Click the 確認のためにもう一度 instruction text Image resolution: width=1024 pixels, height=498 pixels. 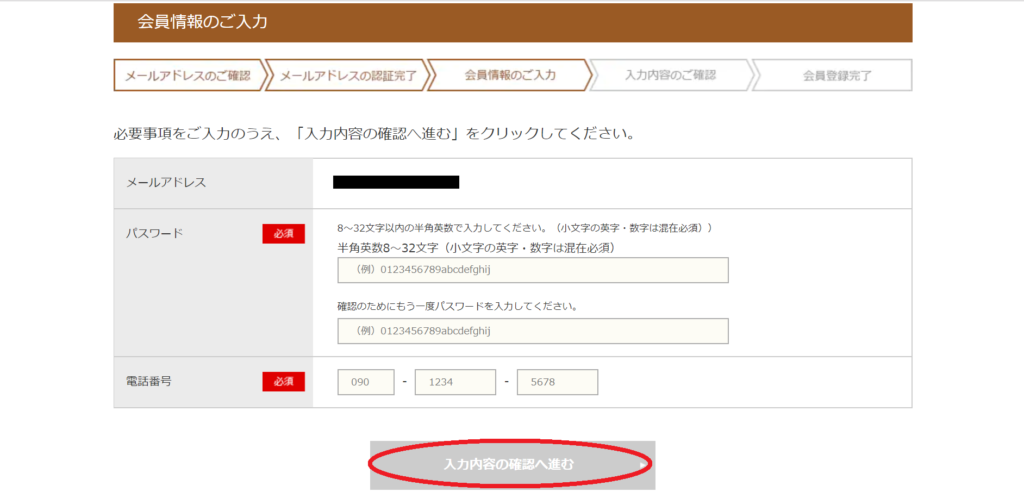pos(458,306)
